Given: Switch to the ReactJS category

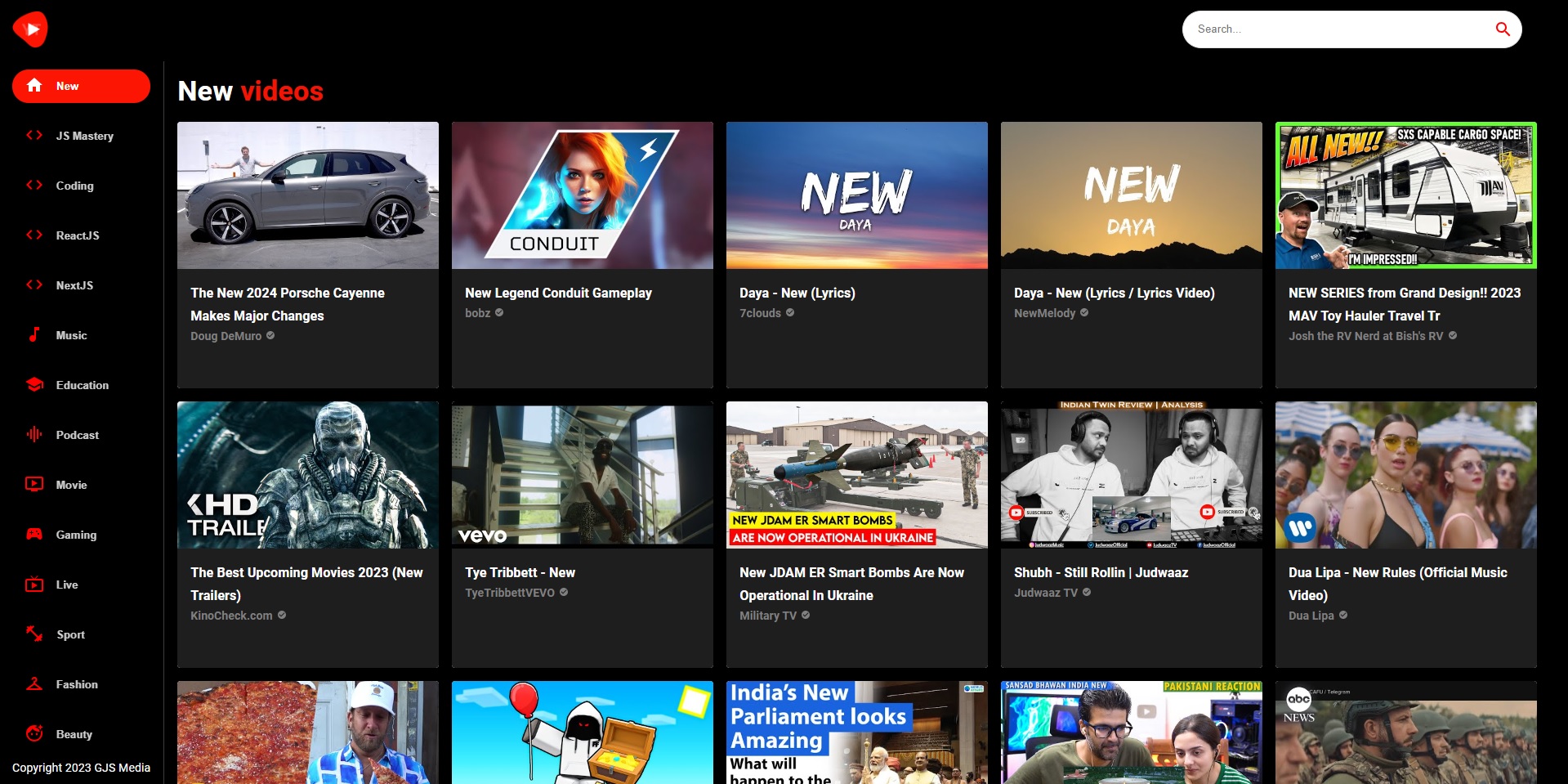Looking at the screenshot, I should (77, 235).
